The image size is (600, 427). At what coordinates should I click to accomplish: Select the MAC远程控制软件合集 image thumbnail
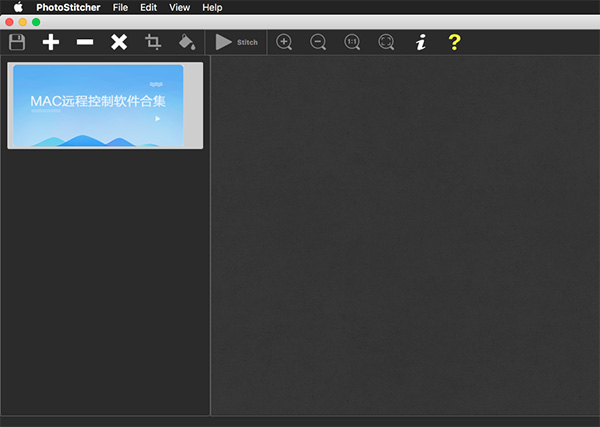(105, 106)
